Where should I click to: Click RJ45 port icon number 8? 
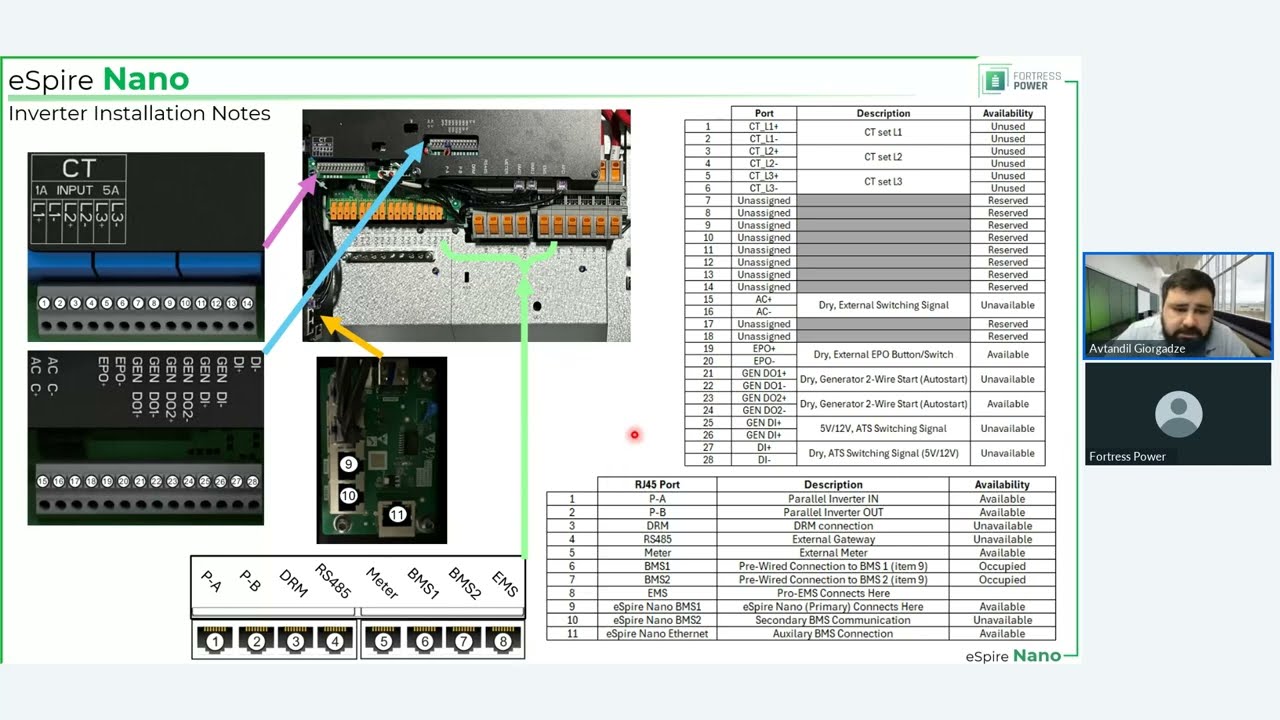[503, 640]
